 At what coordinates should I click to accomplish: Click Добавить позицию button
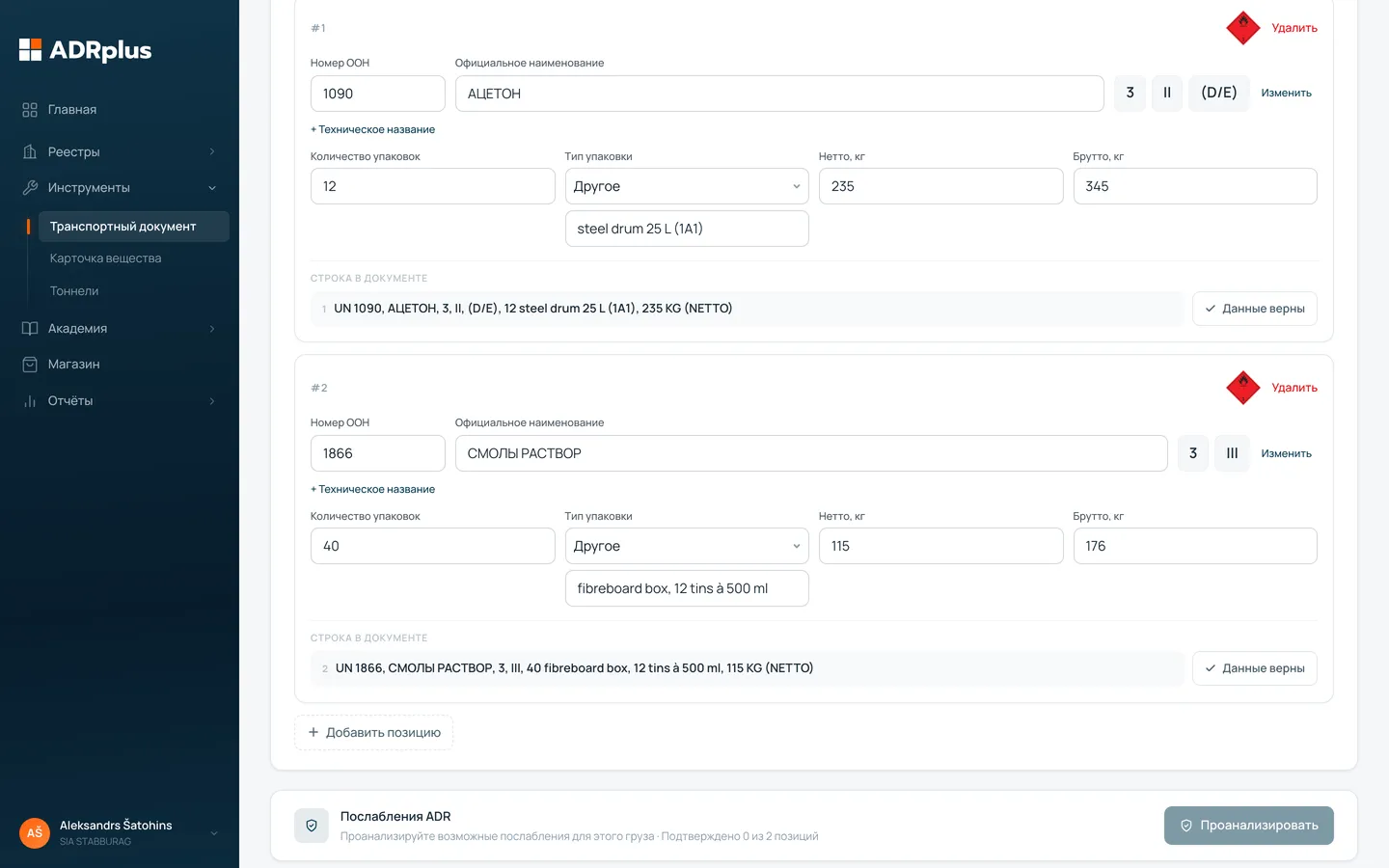[374, 733]
